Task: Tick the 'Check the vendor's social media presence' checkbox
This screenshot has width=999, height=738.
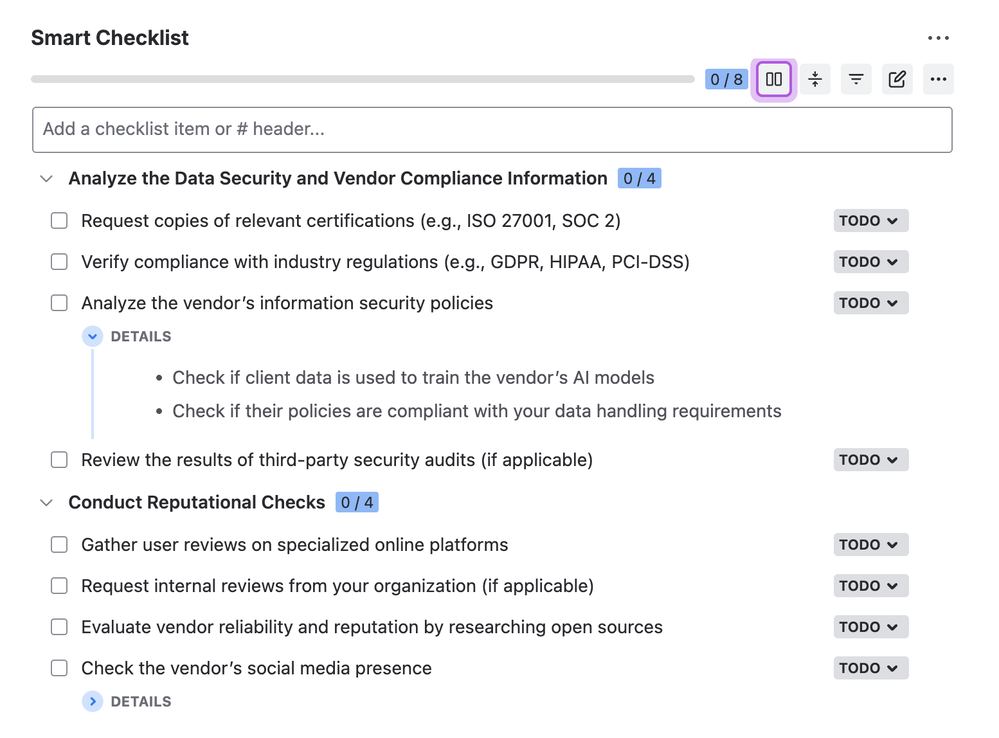Action: coord(59,667)
